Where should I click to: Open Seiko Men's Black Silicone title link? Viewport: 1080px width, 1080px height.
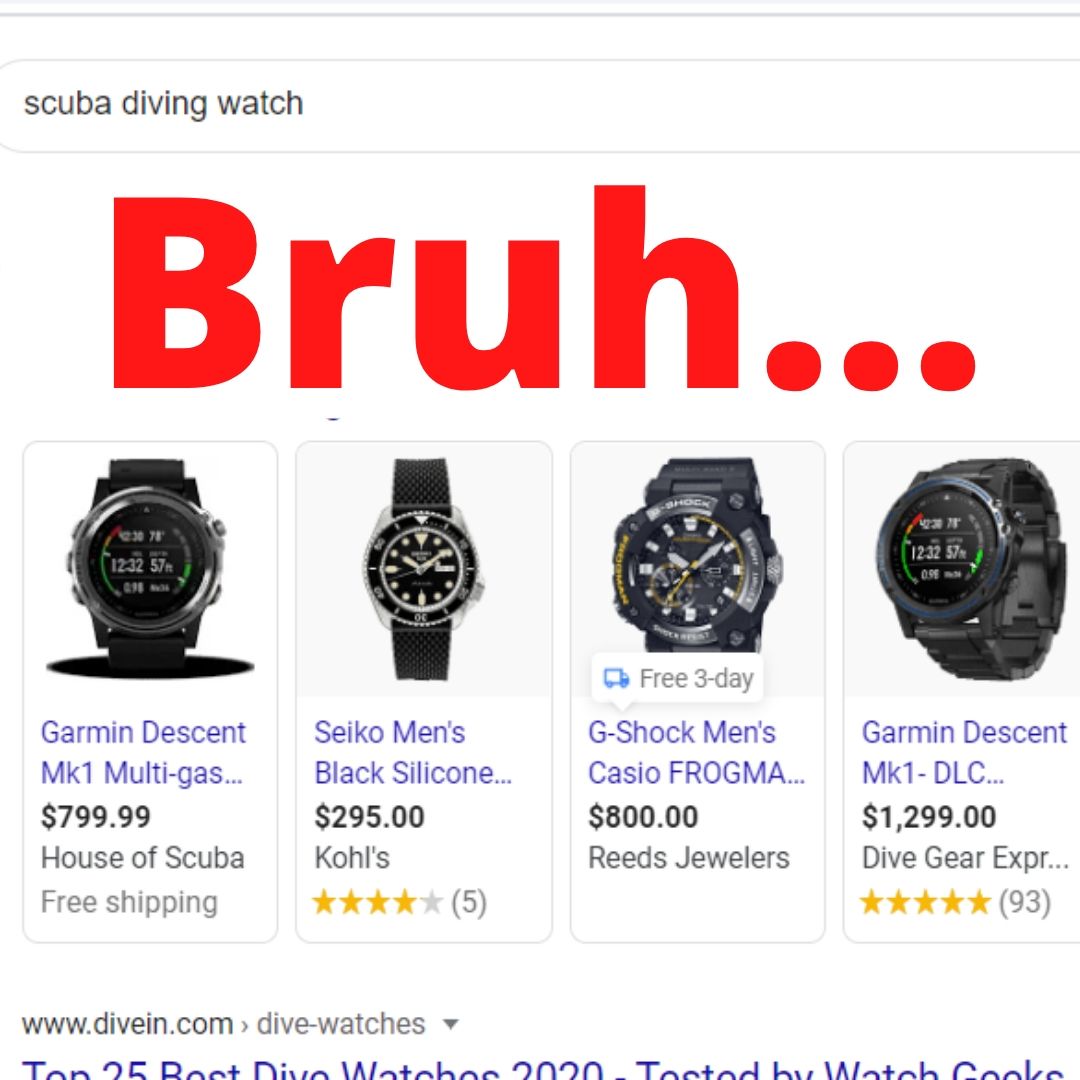pos(413,752)
